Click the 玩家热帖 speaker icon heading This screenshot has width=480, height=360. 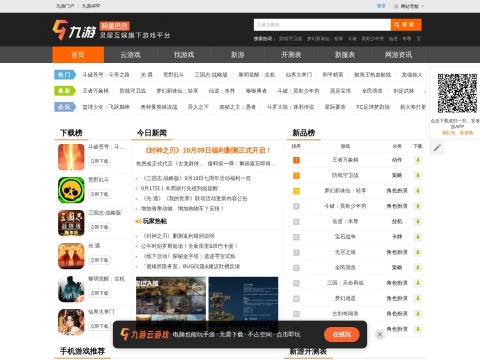(151, 221)
